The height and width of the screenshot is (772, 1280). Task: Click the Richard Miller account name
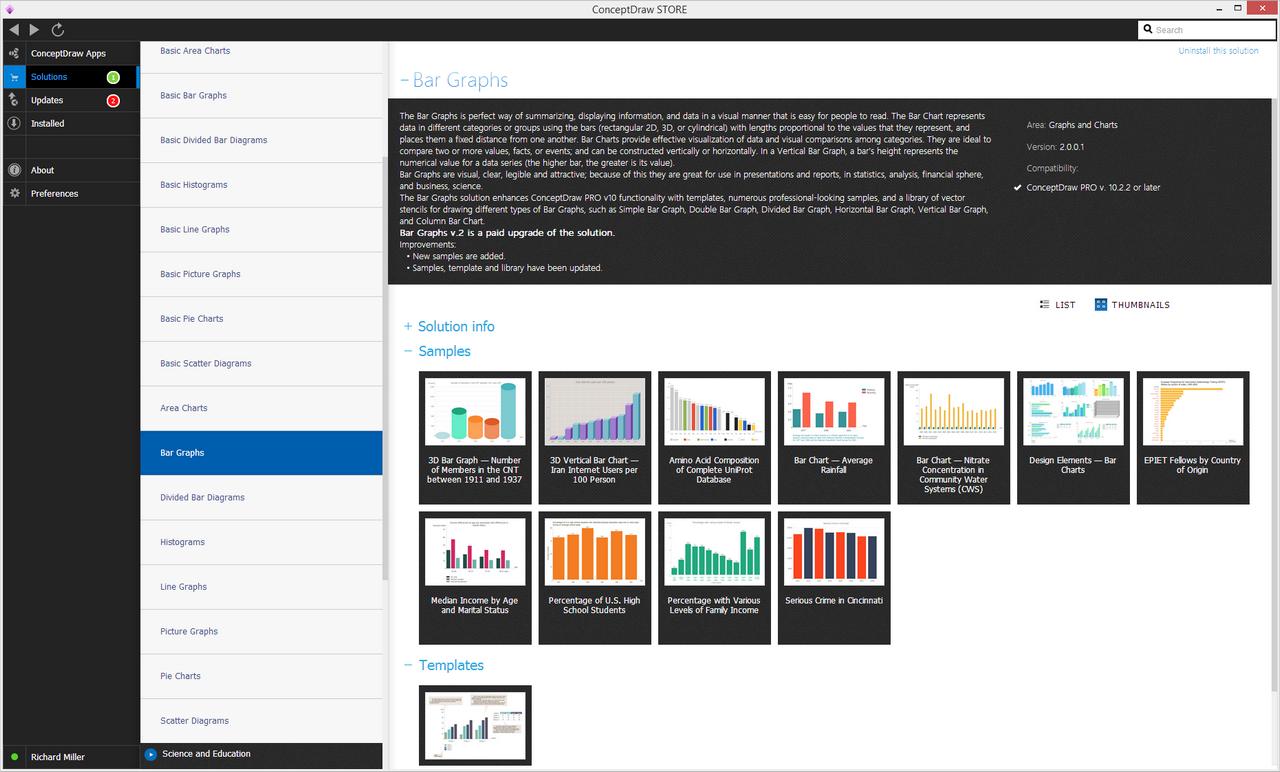pyautogui.click(x=58, y=757)
